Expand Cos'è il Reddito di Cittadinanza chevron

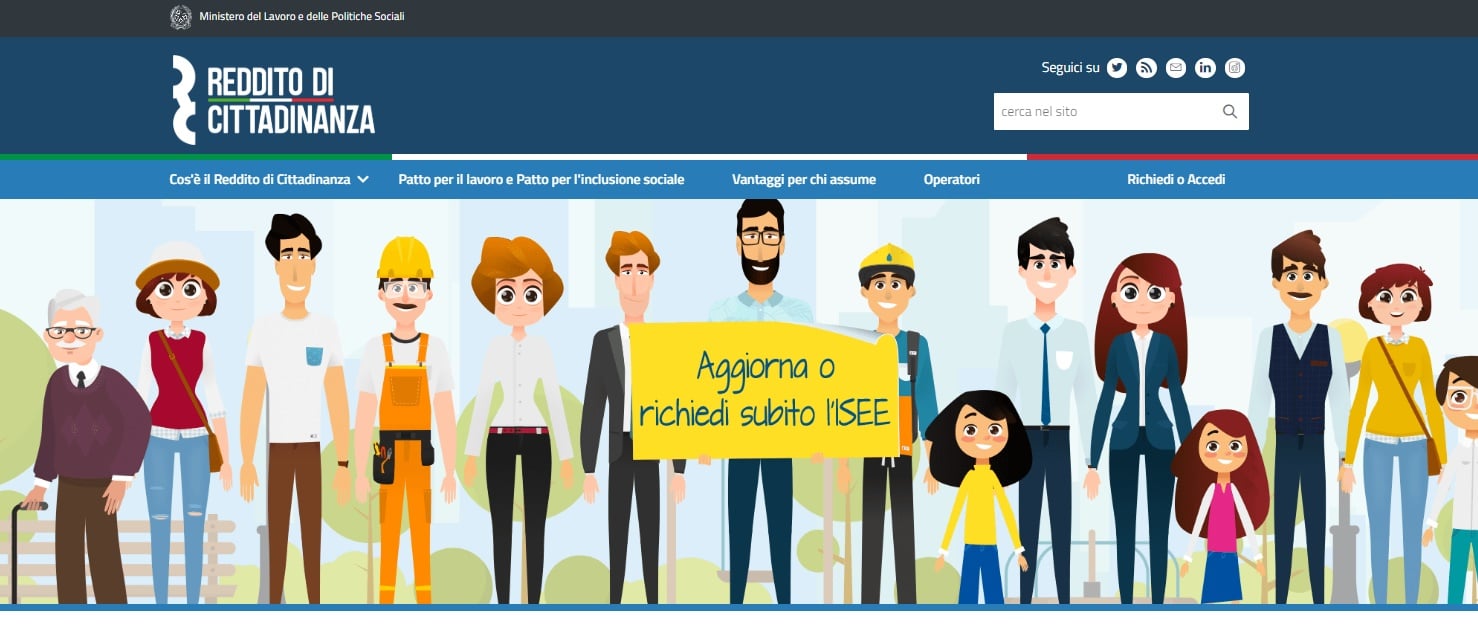pyautogui.click(x=363, y=180)
